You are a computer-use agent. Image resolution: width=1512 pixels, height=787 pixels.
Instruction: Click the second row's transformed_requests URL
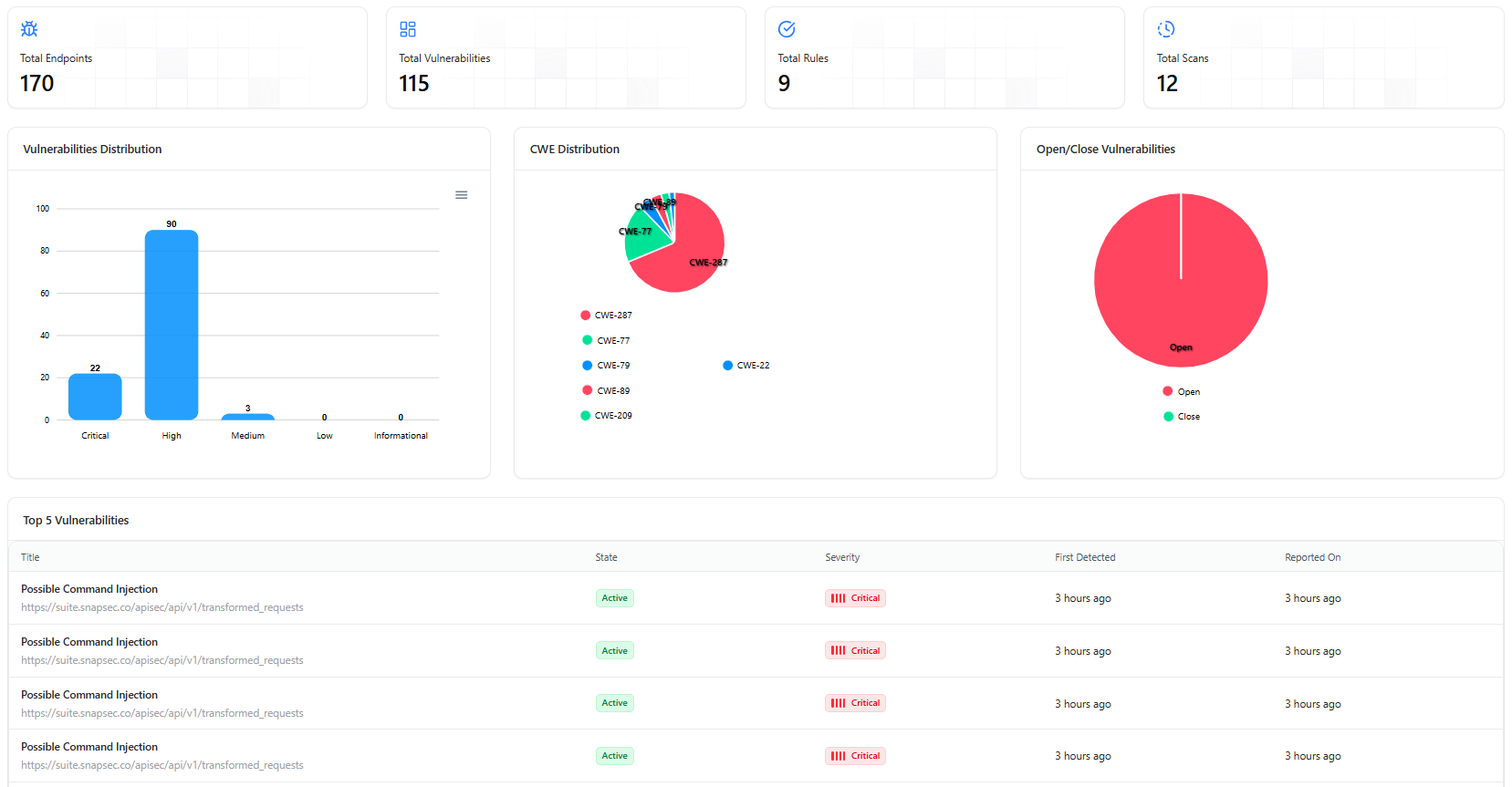click(x=162, y=660)
